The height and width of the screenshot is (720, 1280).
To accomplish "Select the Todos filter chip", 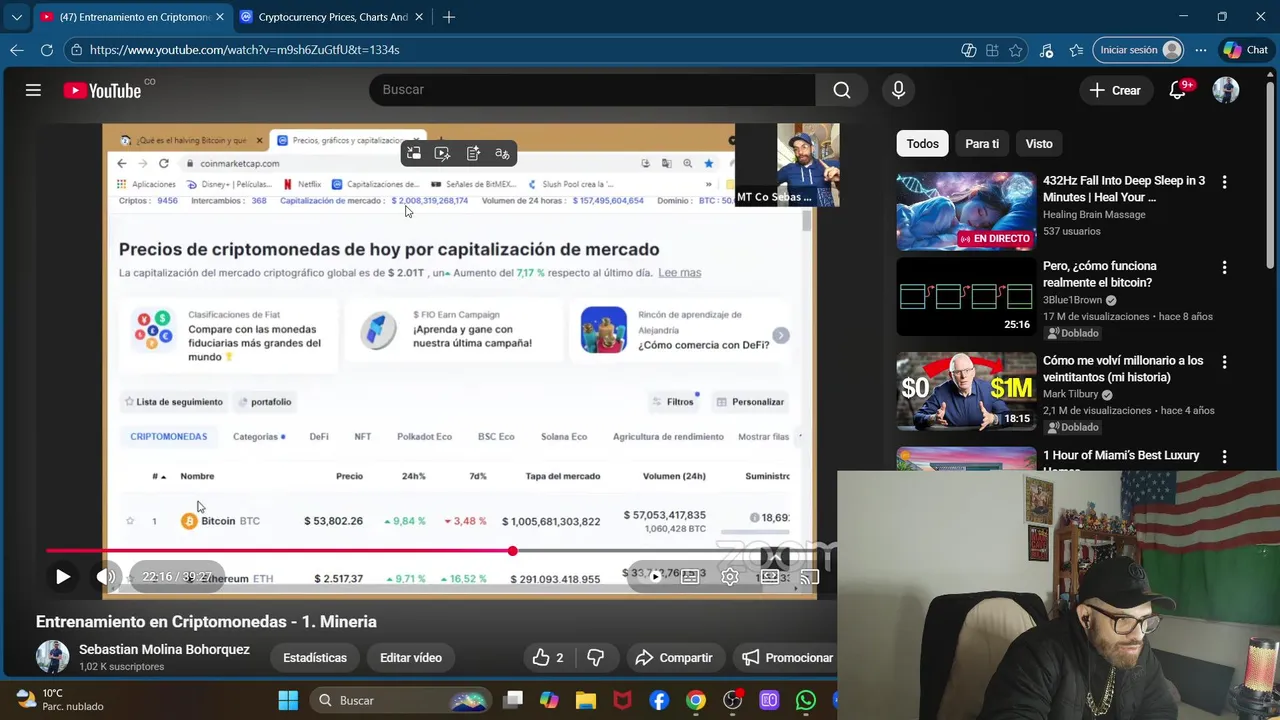I will click(922, 144).
